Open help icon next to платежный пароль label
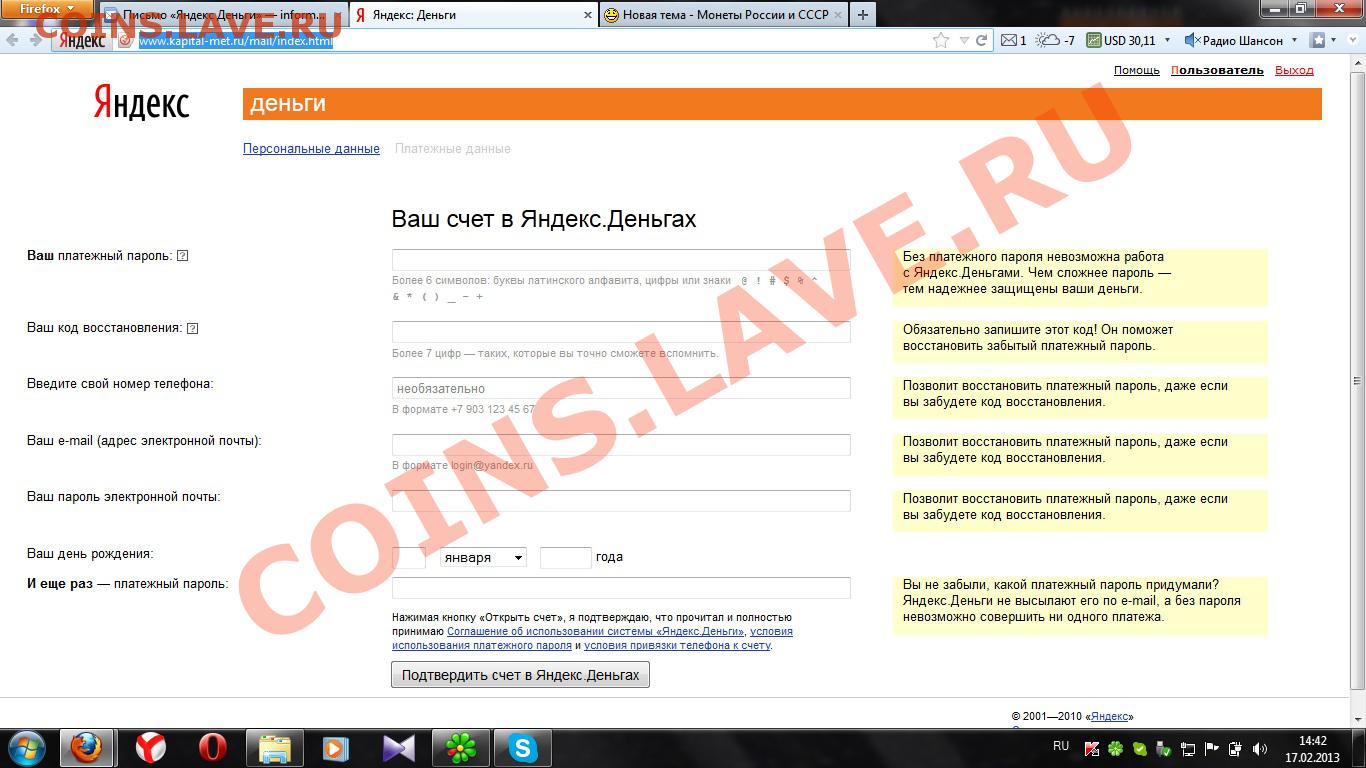The height and width of the screenshot is (768, 1366). coord(183,256)
